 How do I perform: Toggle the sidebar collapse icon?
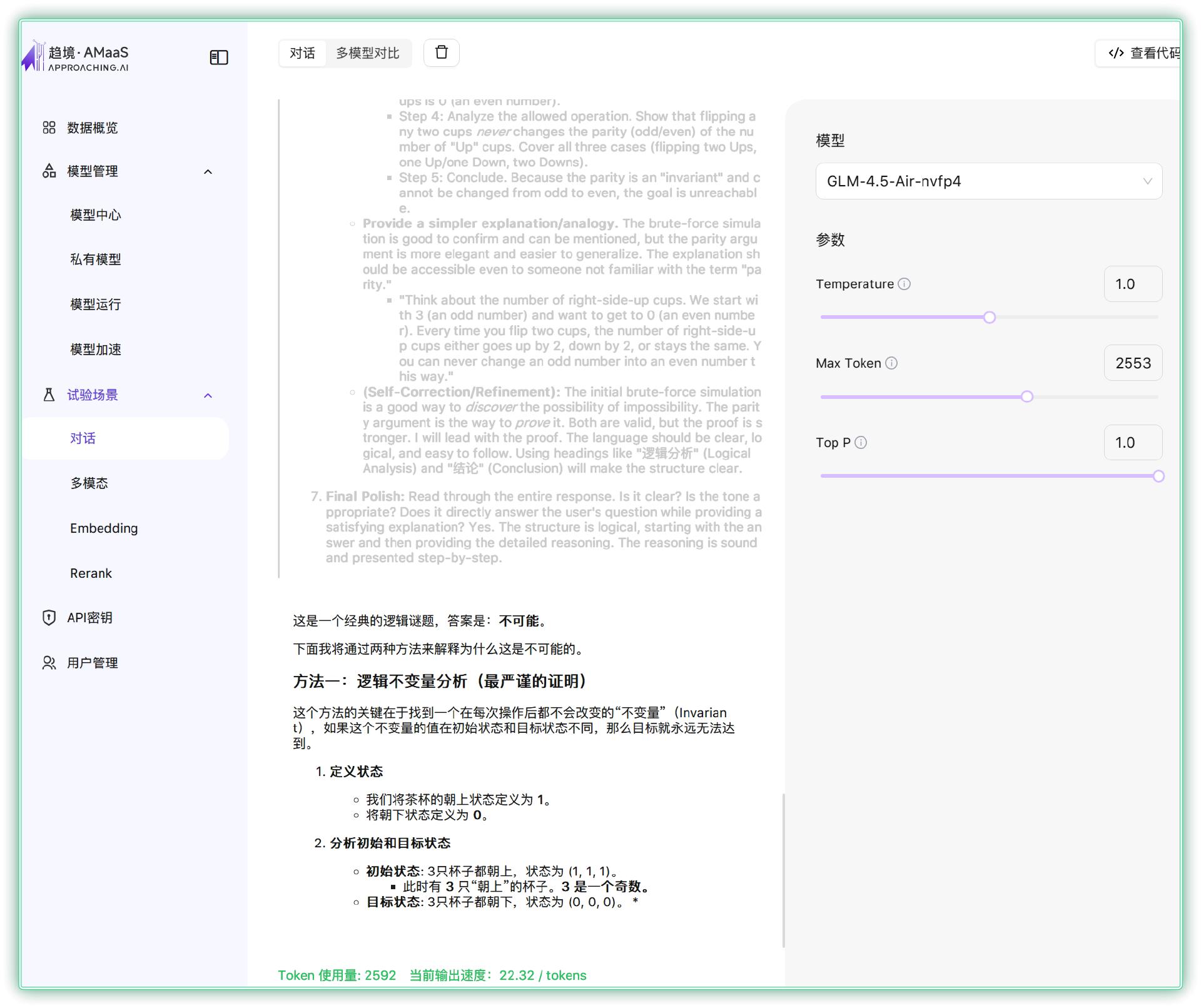218,58
